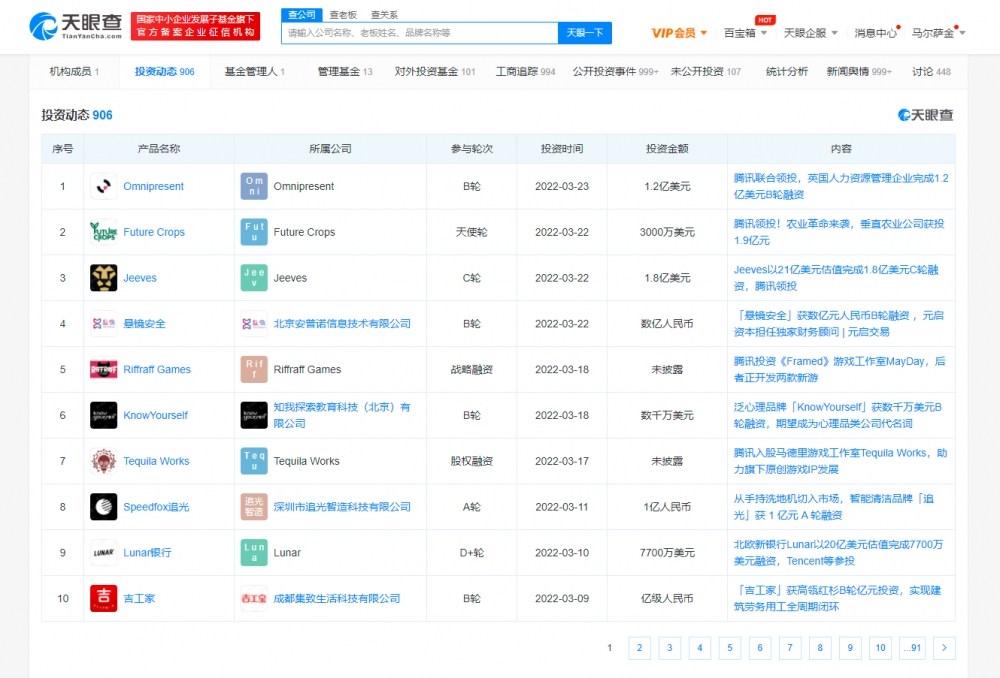The width and height of the screenshot is (1000, 678).
Task: Expand the 天眼企服 dropdown
Action: [810, 33]
